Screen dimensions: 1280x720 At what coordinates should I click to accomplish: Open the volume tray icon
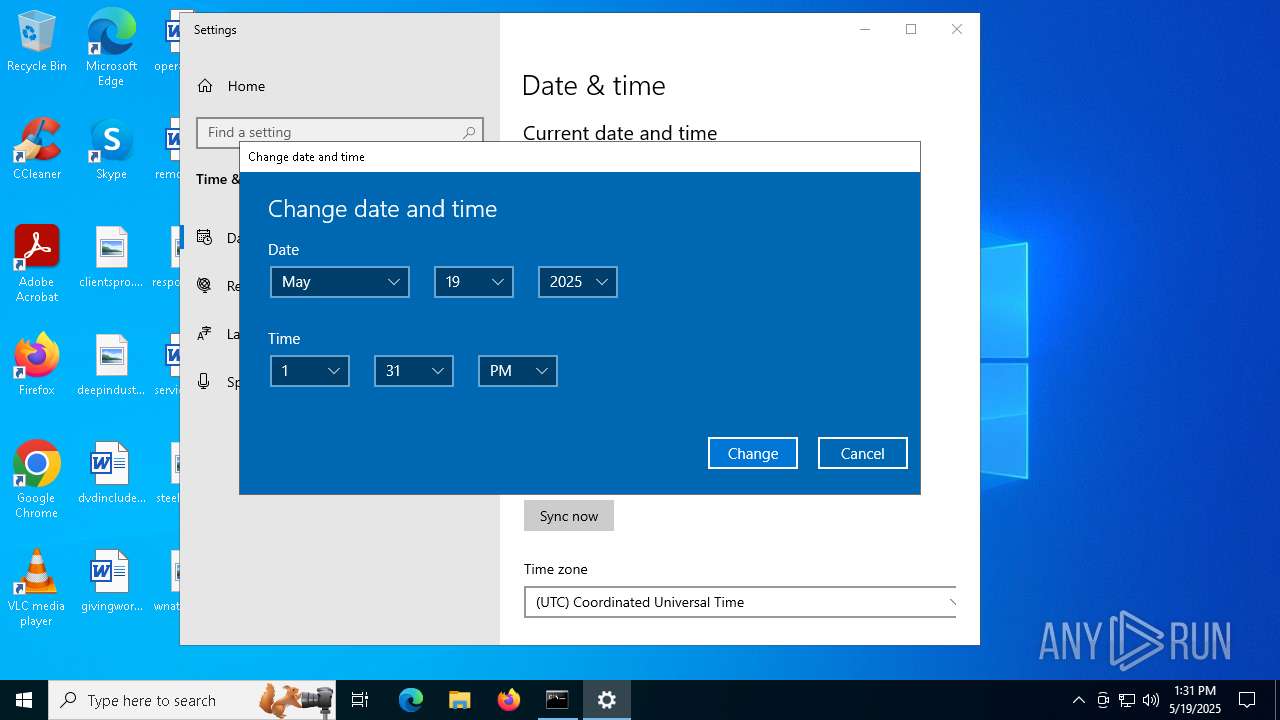click(x=1151, y=700)
